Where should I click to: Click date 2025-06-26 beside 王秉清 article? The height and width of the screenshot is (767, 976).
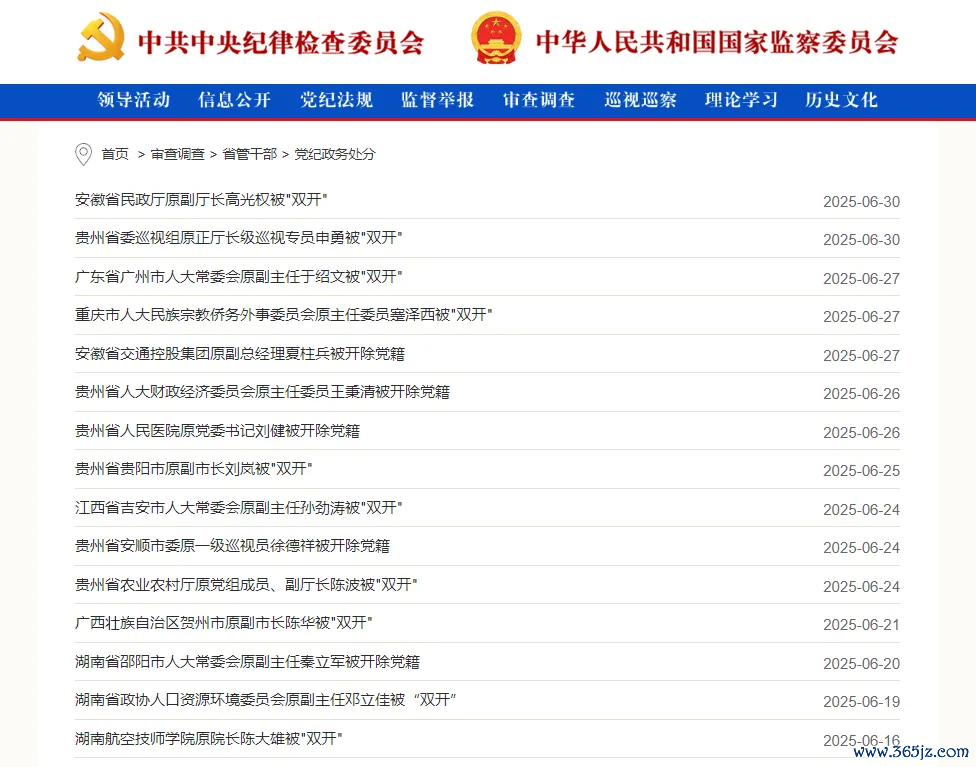point(861,393)
